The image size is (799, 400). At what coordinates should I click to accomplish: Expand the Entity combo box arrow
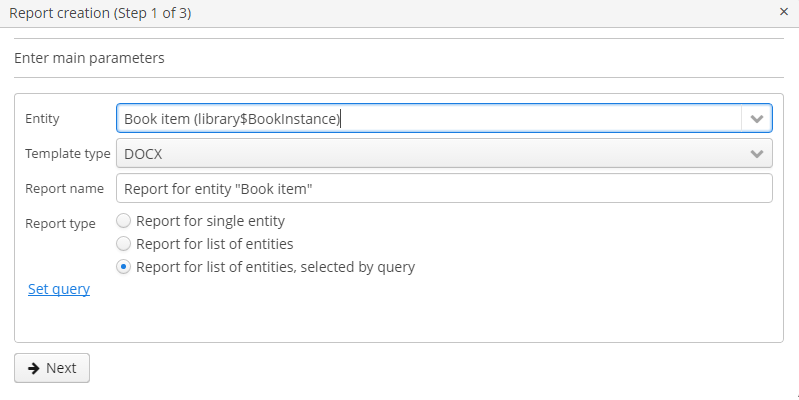pos(757,119)
